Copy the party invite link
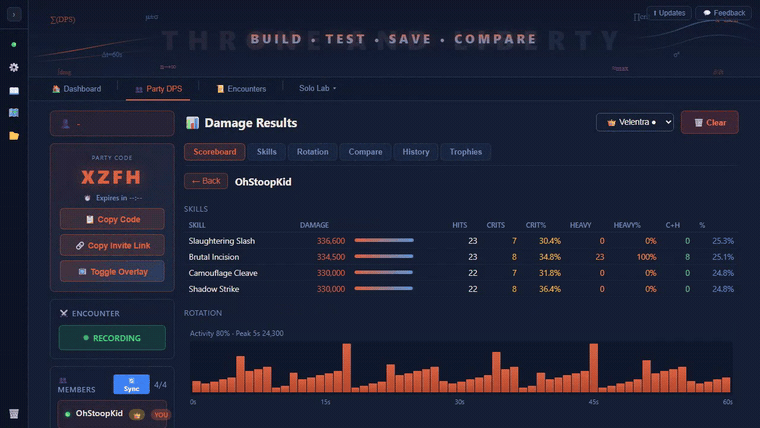 (112, 245)
